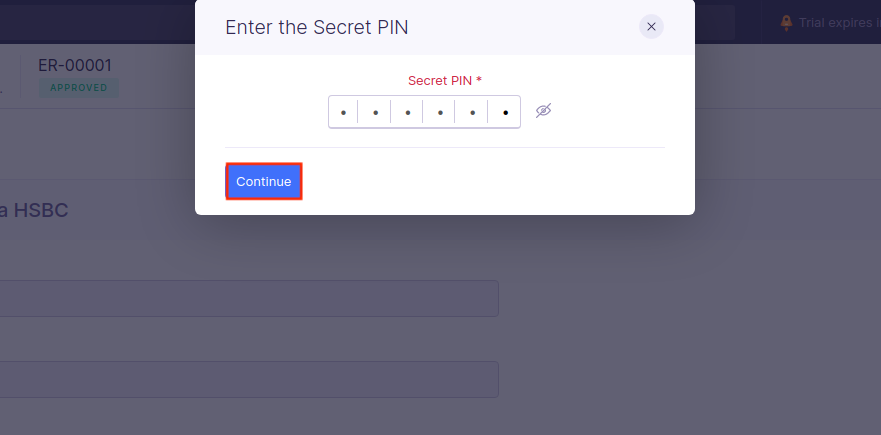881x435 pixels.
Task: Select the fifth PIN digit box
Action: (x=472, y=112)
